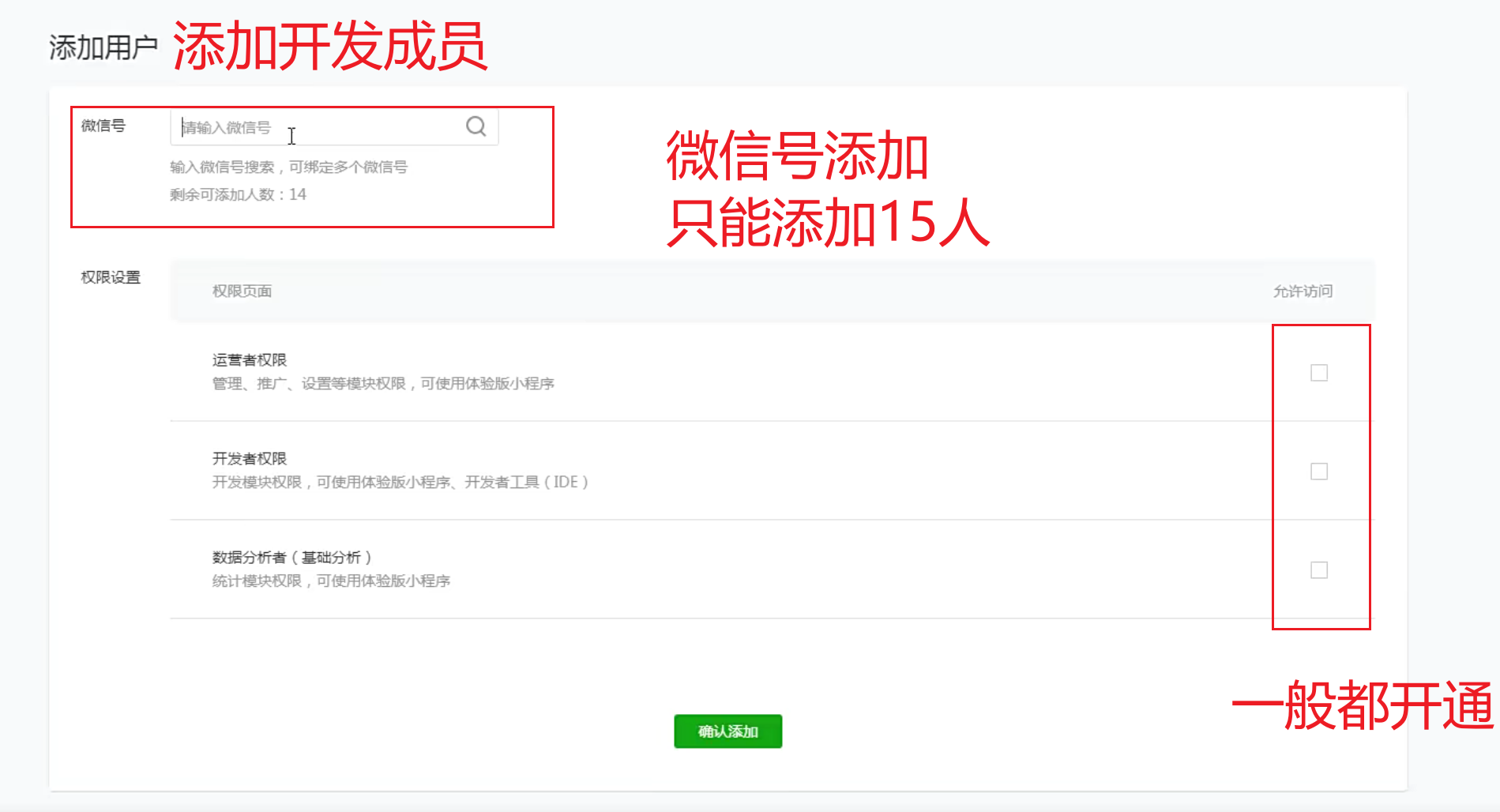Click the 统计模块权限 description text
The image size is (1500, 812).
[x=331, y=581]
